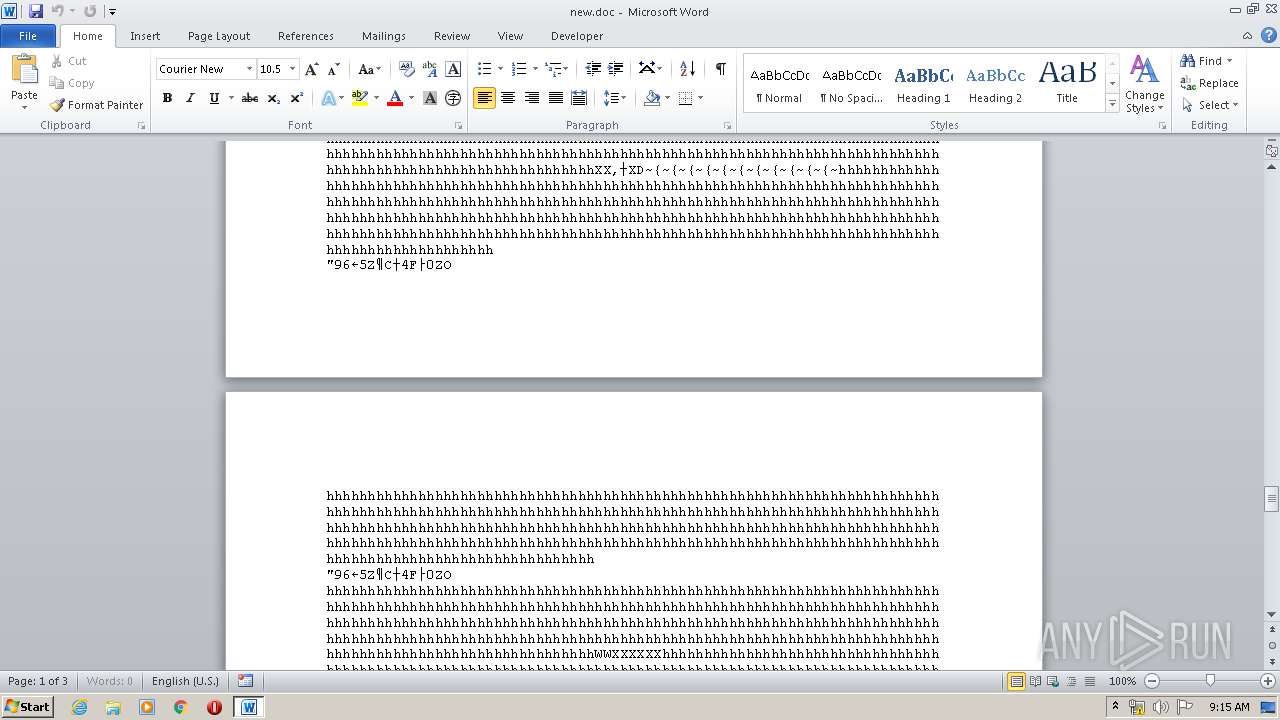Toggle Superscript formatting
The image size is (1280, 720).
pos(296,98)
